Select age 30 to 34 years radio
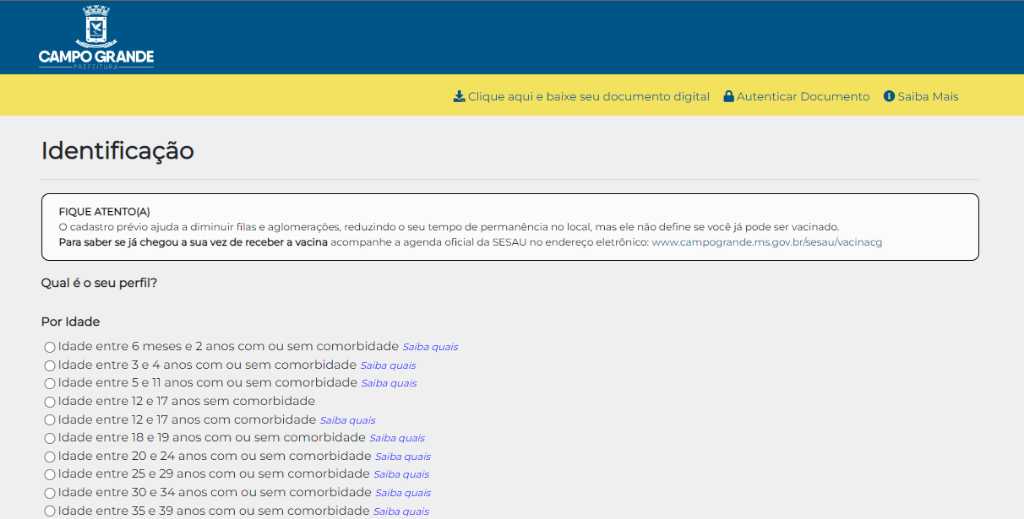Screen dimensions: 1024x519 pyautogui.click(x=50, y=493)
